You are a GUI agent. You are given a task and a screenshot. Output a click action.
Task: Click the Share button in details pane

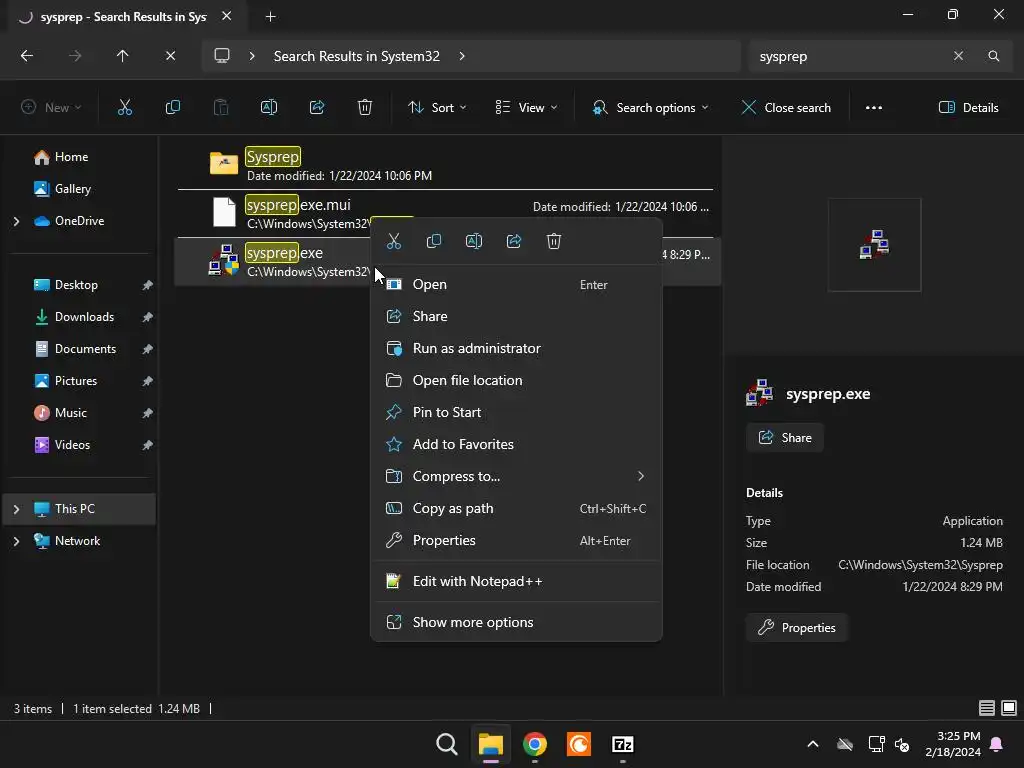(784, 438)
